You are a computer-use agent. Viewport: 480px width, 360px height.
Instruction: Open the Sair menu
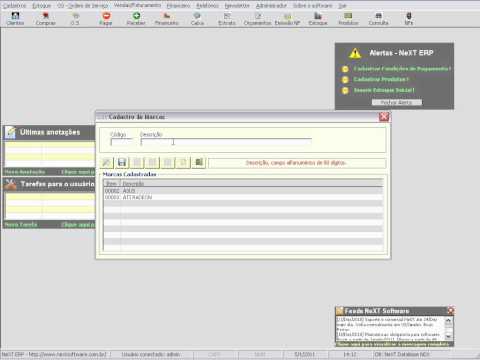[x=342, y=6]
